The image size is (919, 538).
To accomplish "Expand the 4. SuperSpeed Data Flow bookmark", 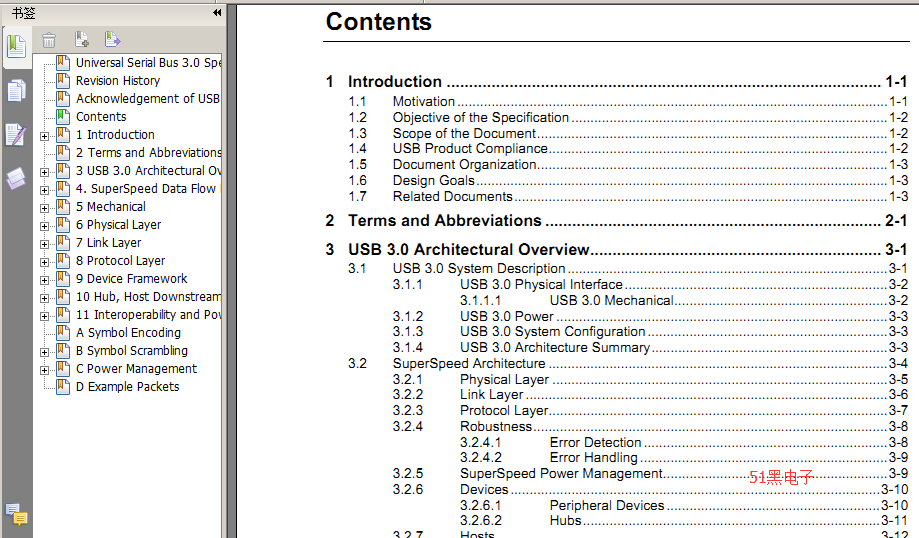I will (x=45, y=190).
